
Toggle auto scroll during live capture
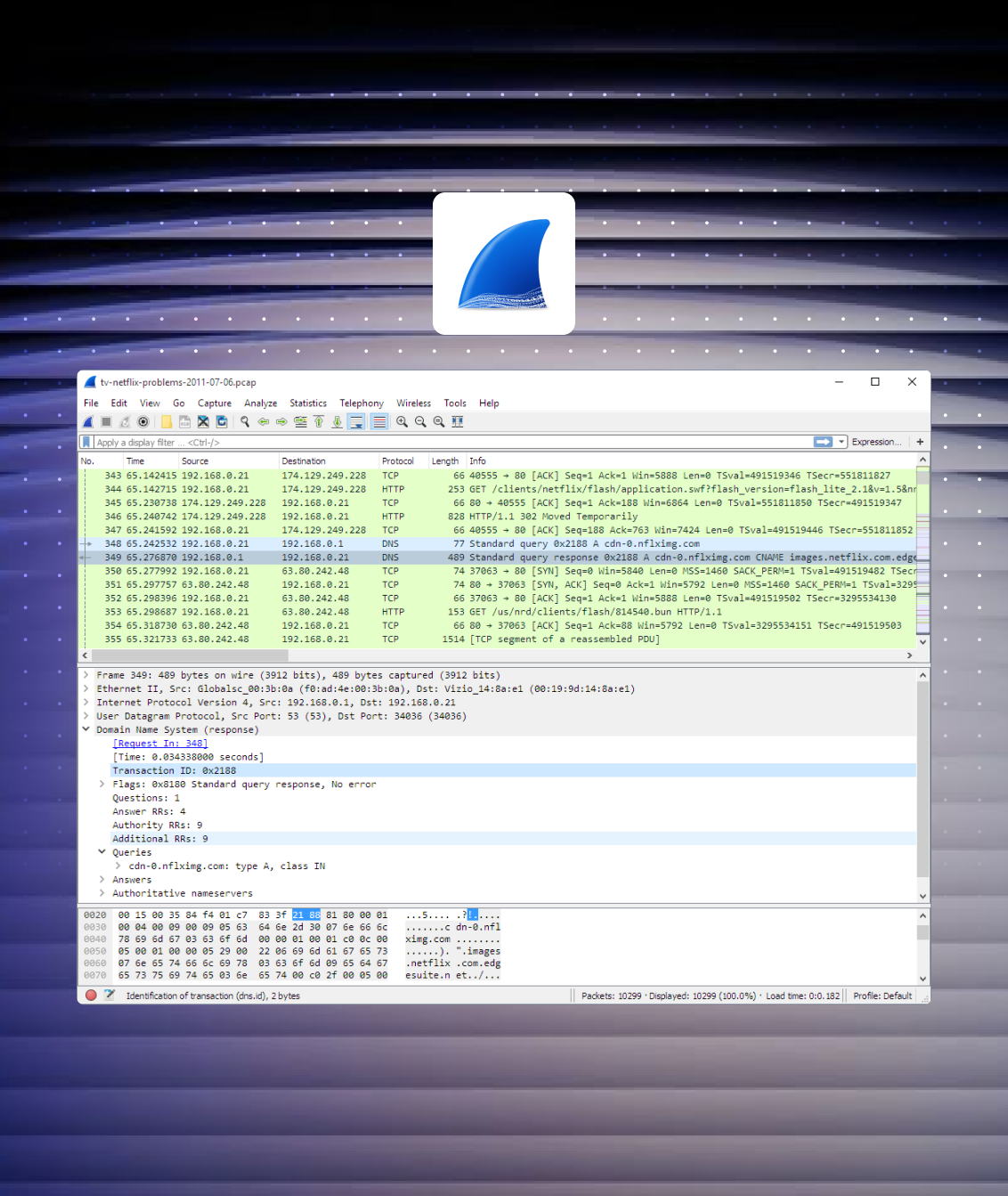click(356, 422)
